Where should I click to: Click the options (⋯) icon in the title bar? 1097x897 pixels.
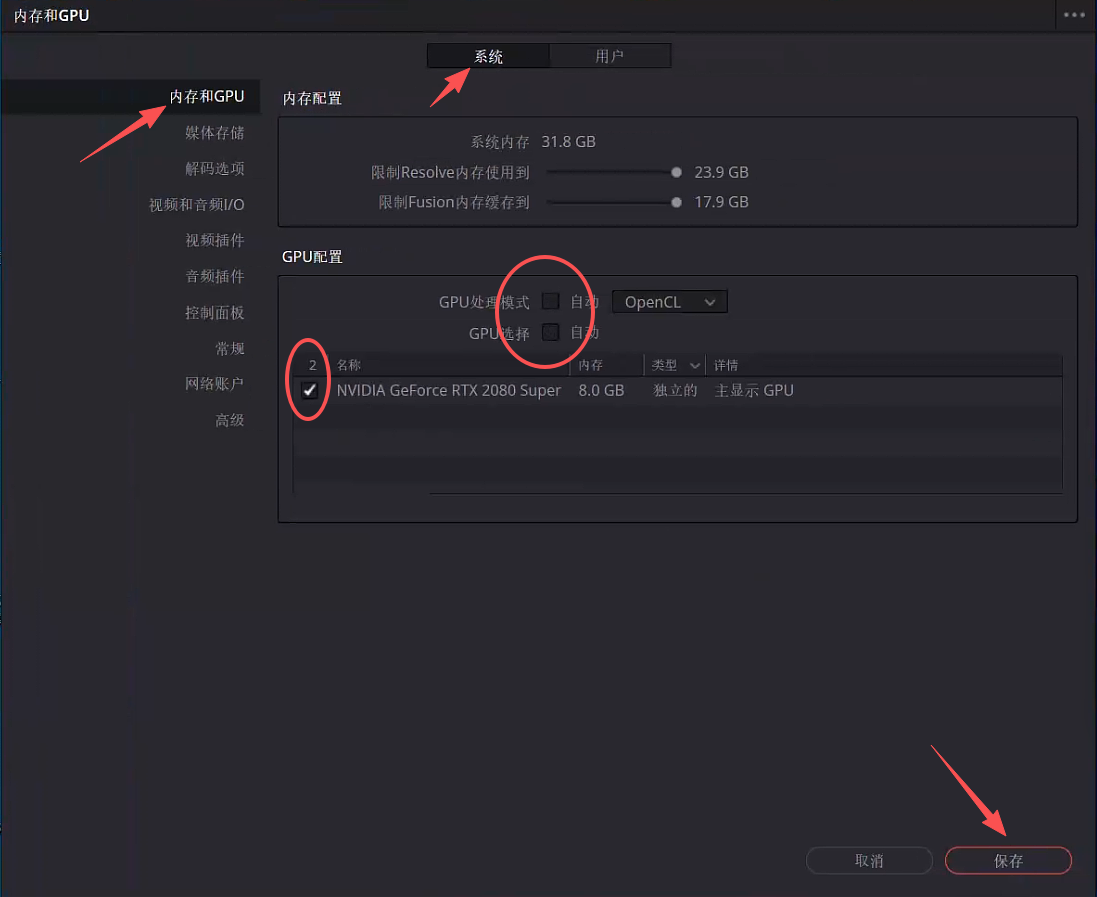[1074, 15]
